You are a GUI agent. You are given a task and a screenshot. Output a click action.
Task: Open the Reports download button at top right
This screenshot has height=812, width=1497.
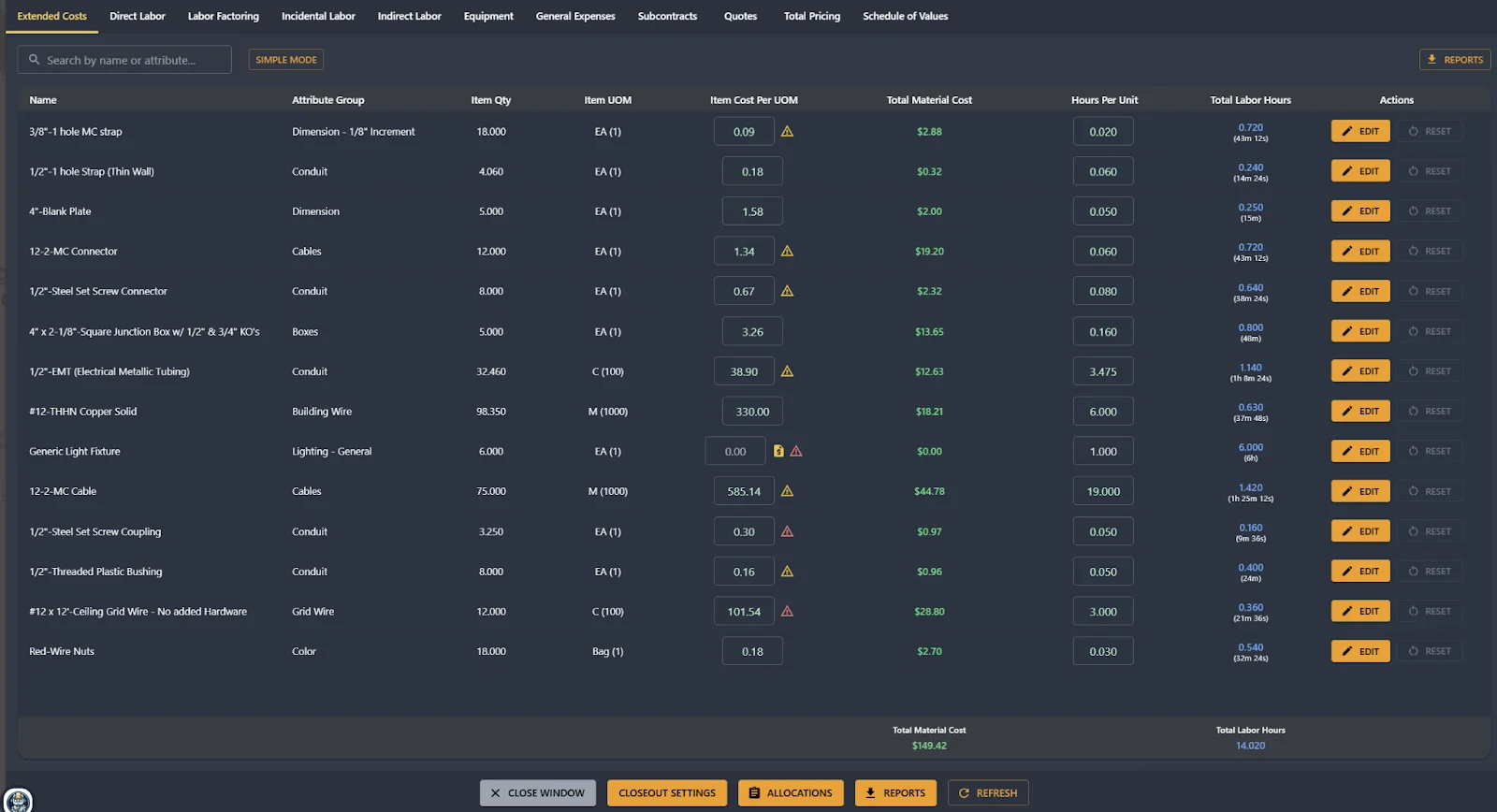click(x=1454, y=60)
